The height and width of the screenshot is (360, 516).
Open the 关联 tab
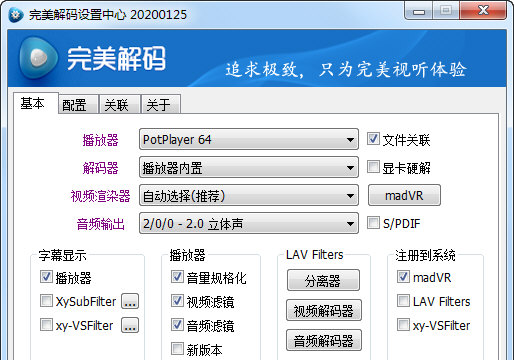(x=119, y=105)
